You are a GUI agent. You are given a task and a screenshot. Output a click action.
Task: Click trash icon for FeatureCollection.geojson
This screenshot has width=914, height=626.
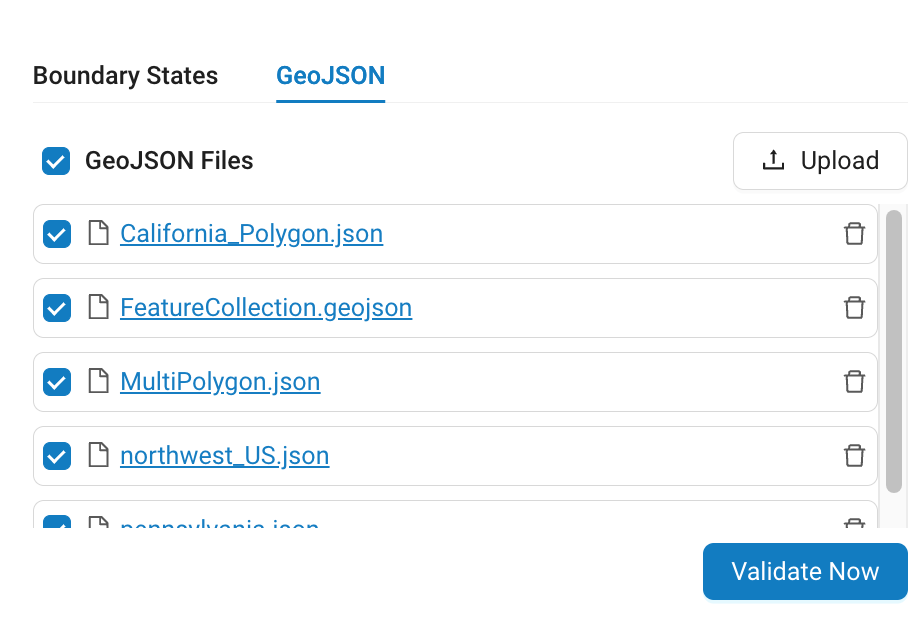[854, 308]
